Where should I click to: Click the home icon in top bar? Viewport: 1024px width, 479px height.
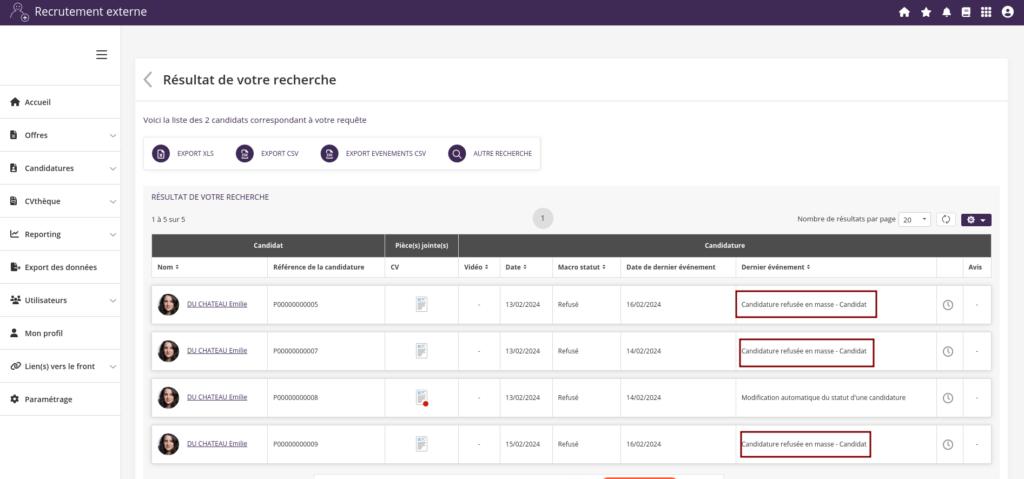point(904,12)
